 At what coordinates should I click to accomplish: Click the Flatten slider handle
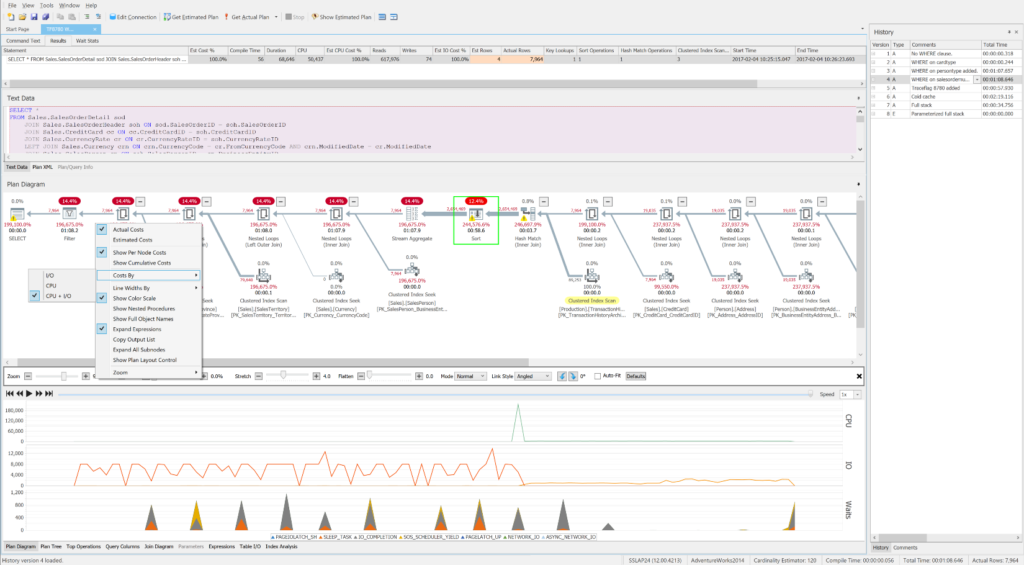point(369,376)
